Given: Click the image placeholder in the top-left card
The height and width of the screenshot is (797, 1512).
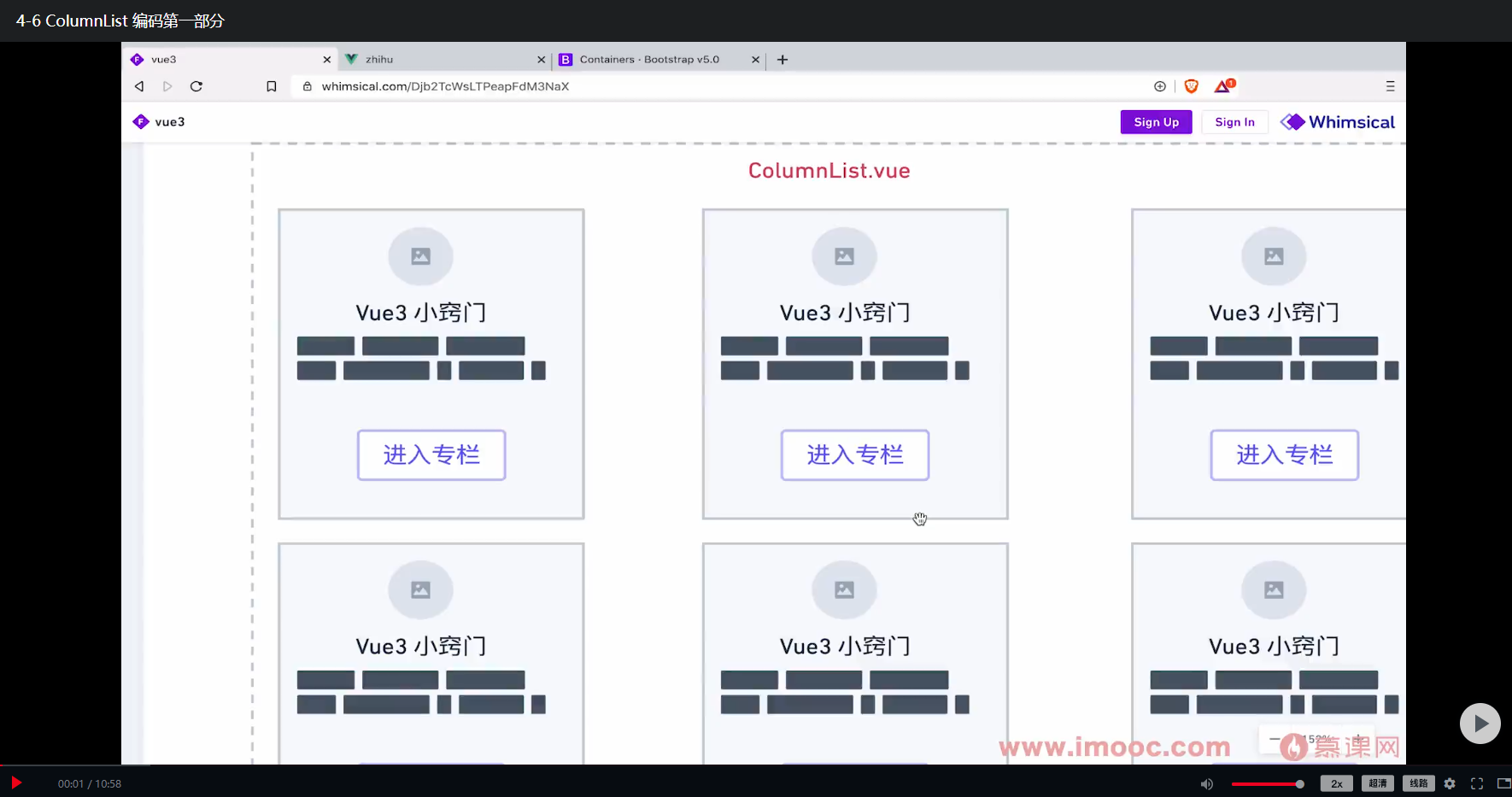Looking at the screenshot, I should [x=420, y=256].
